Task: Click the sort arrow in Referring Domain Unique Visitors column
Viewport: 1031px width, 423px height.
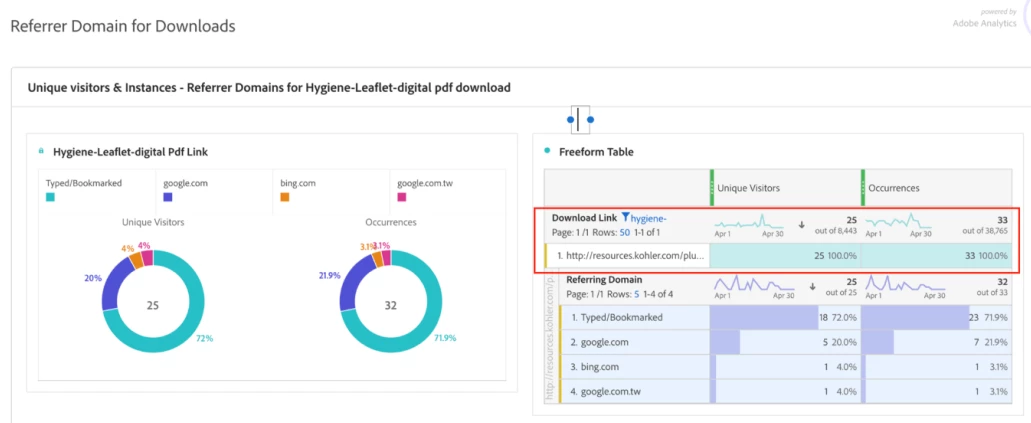Action: (x=815, y=286)
